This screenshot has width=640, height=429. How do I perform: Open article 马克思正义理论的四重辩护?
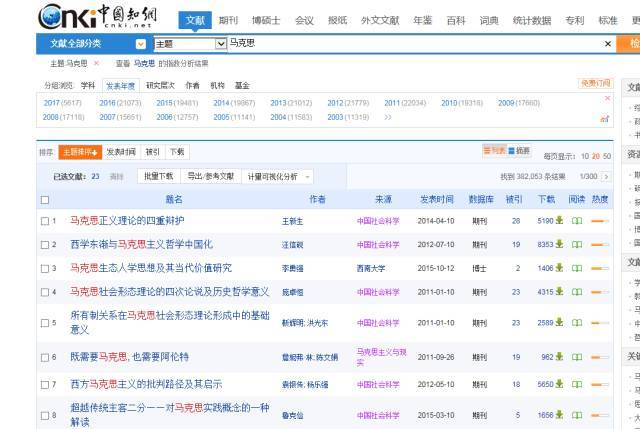[x=127, y=221]
